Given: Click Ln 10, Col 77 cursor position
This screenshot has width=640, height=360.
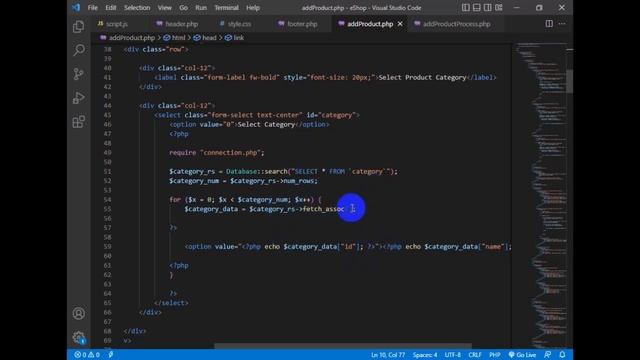Looking at the screenshot, I should 388,355.
